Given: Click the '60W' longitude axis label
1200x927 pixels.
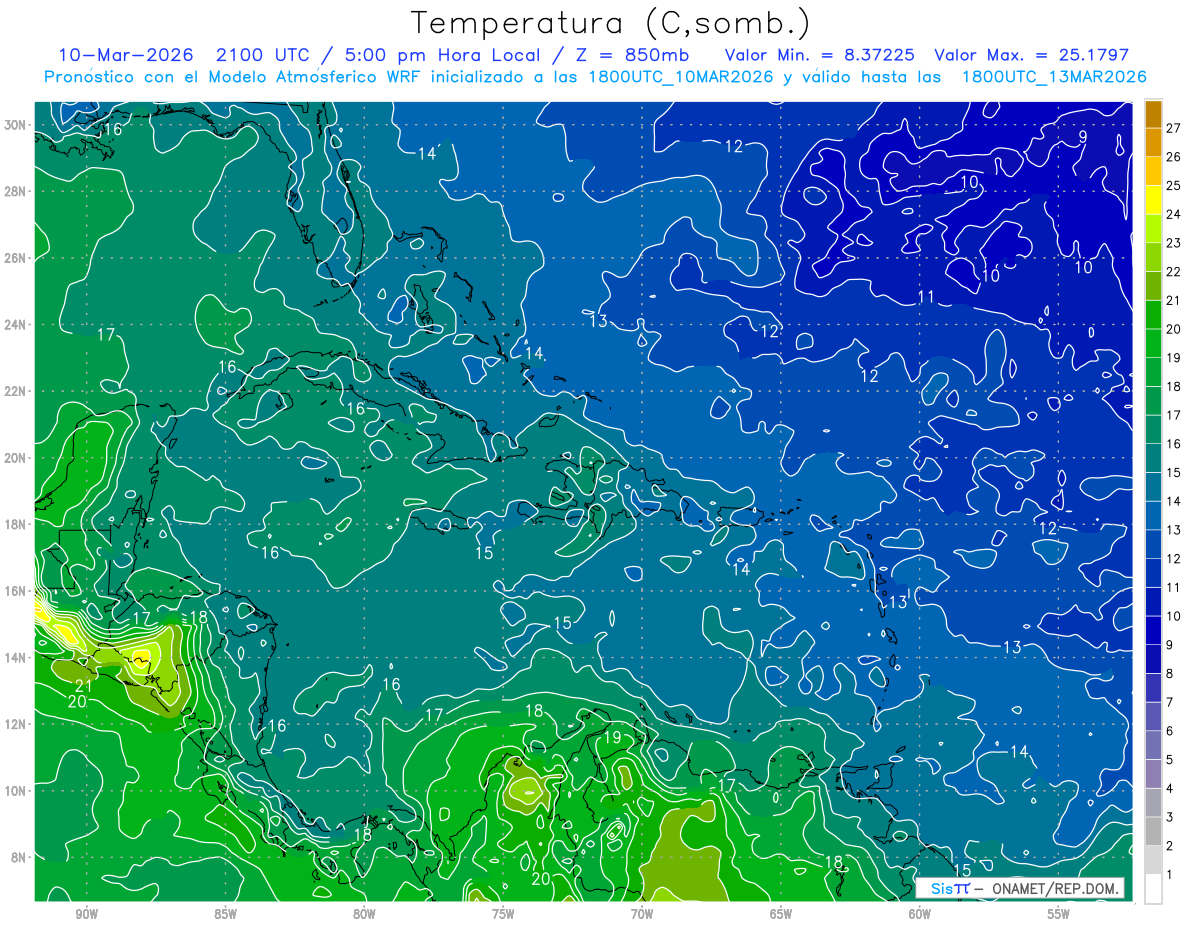Looking at the screenshot, I should (x=920, y=914).
